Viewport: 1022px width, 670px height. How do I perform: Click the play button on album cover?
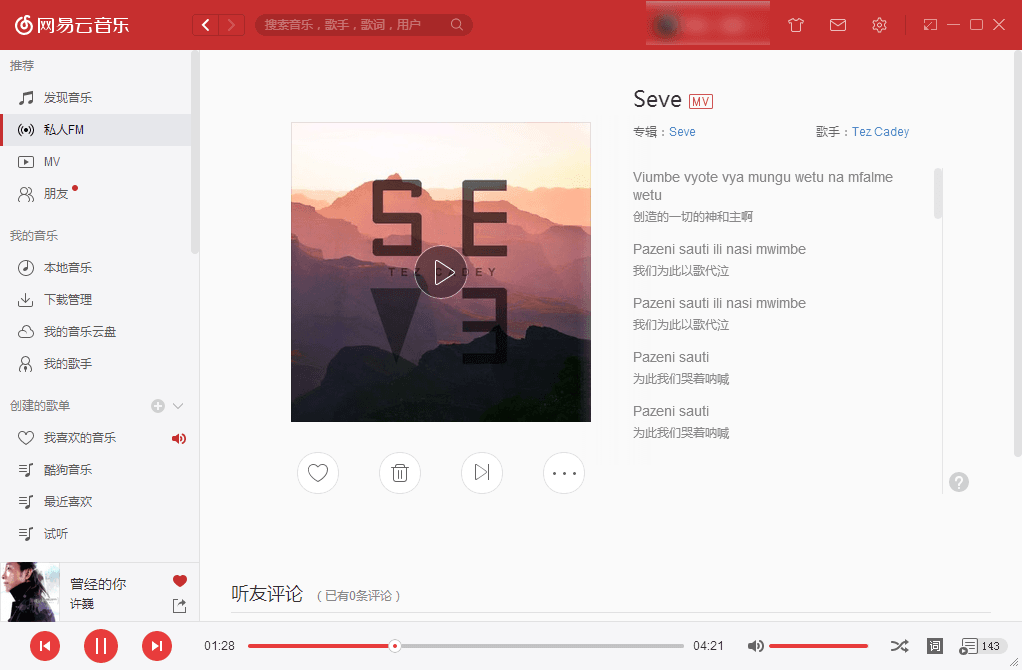441,272
